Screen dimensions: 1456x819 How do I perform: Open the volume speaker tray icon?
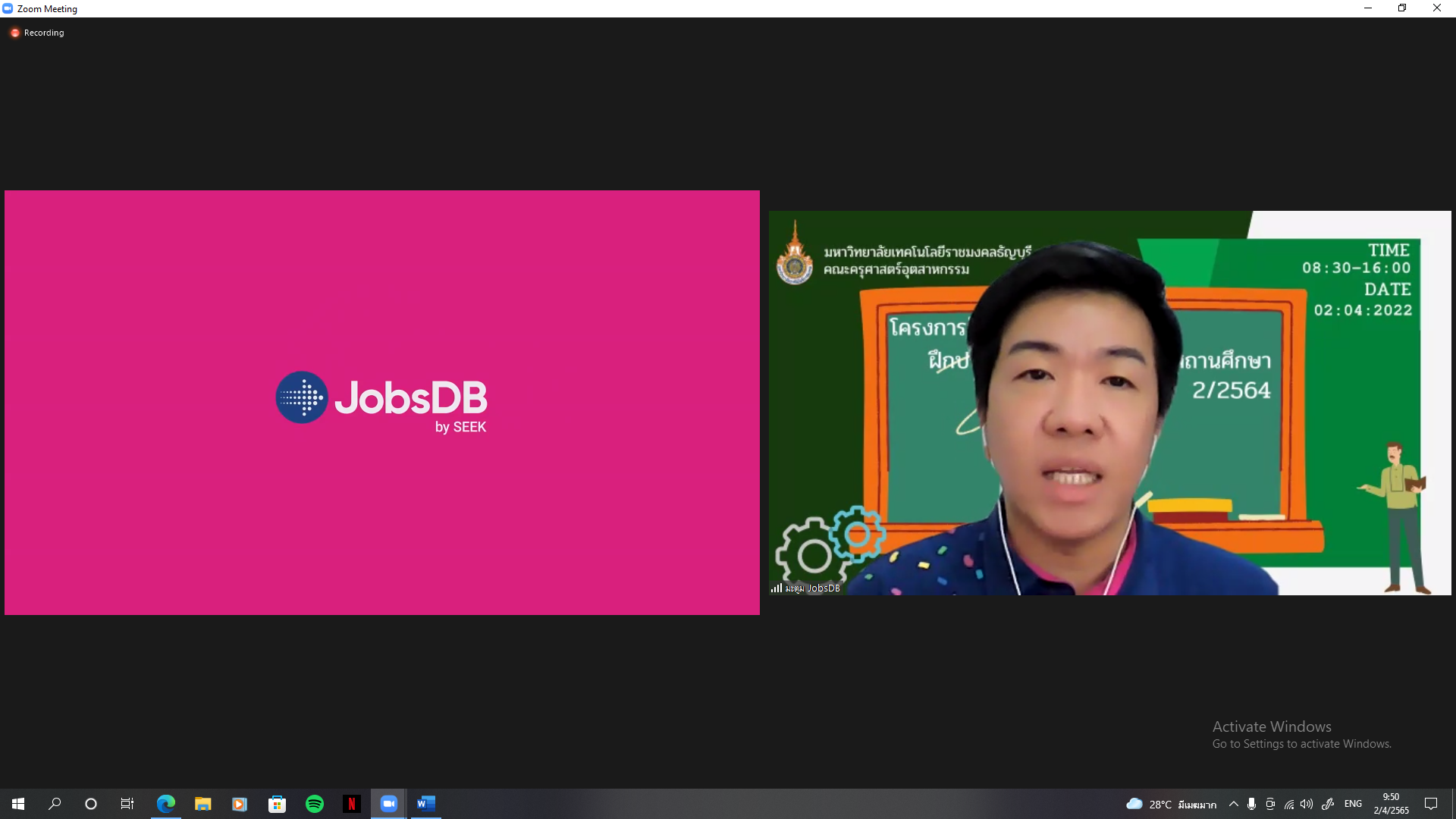tap(1306, 804)
